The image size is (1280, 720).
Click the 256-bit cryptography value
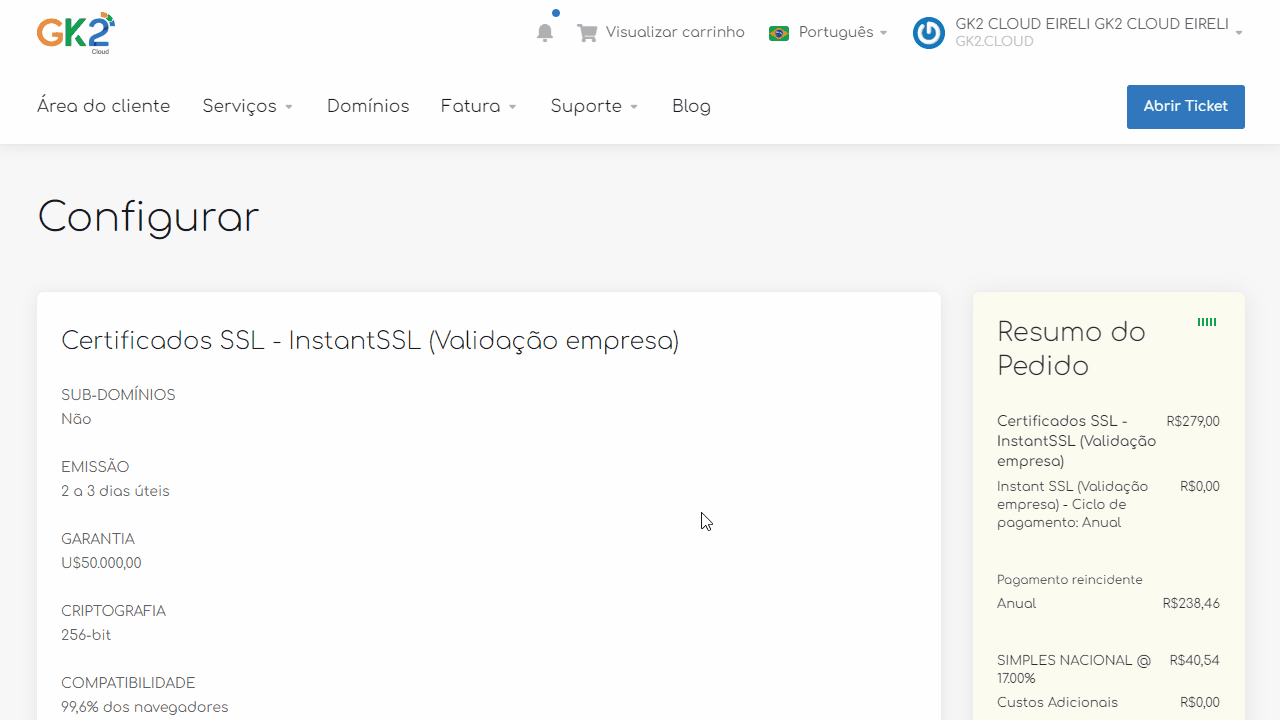pyautogui.click(x=86, y=635)
